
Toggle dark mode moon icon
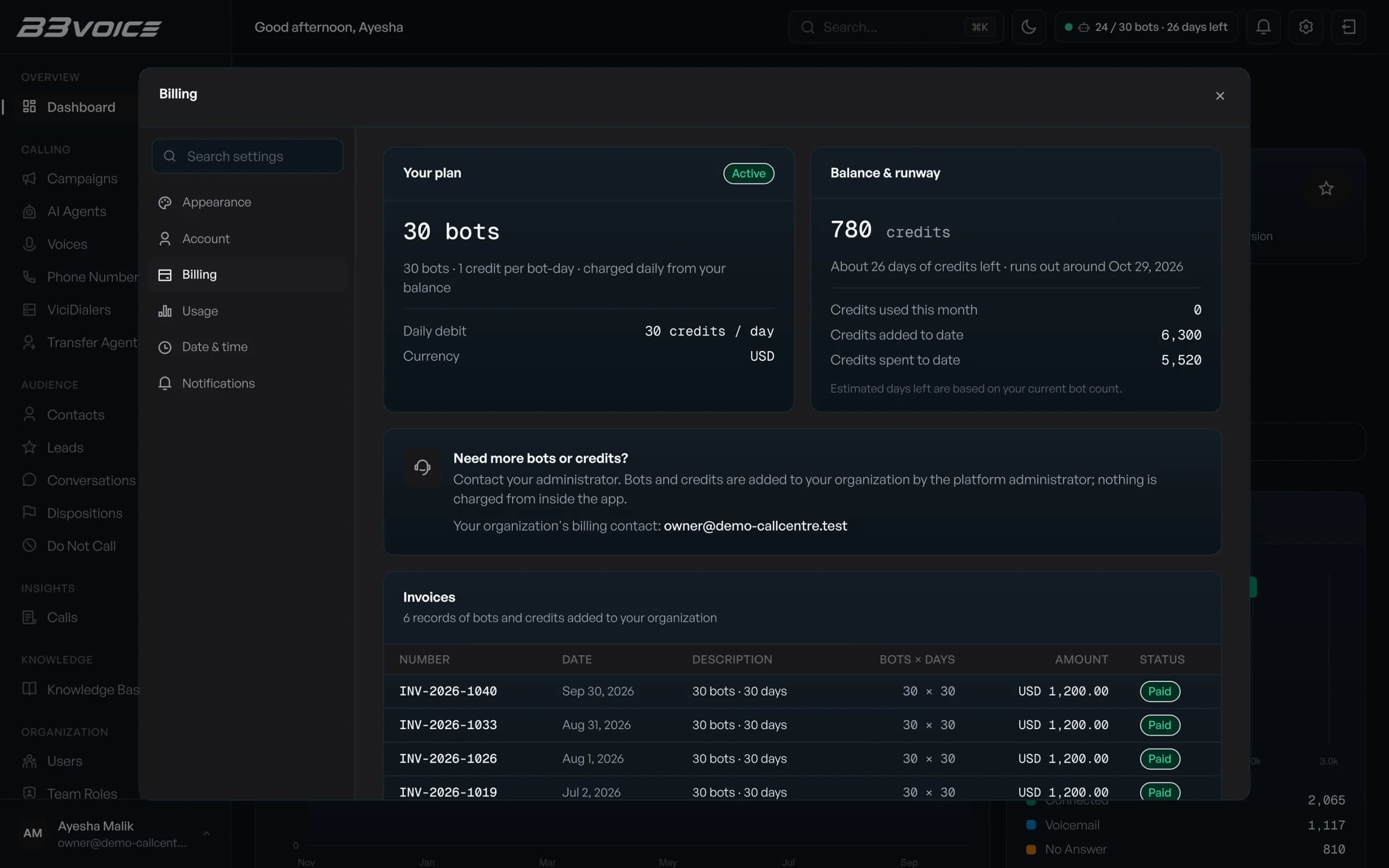click(x=1029, y=27)
